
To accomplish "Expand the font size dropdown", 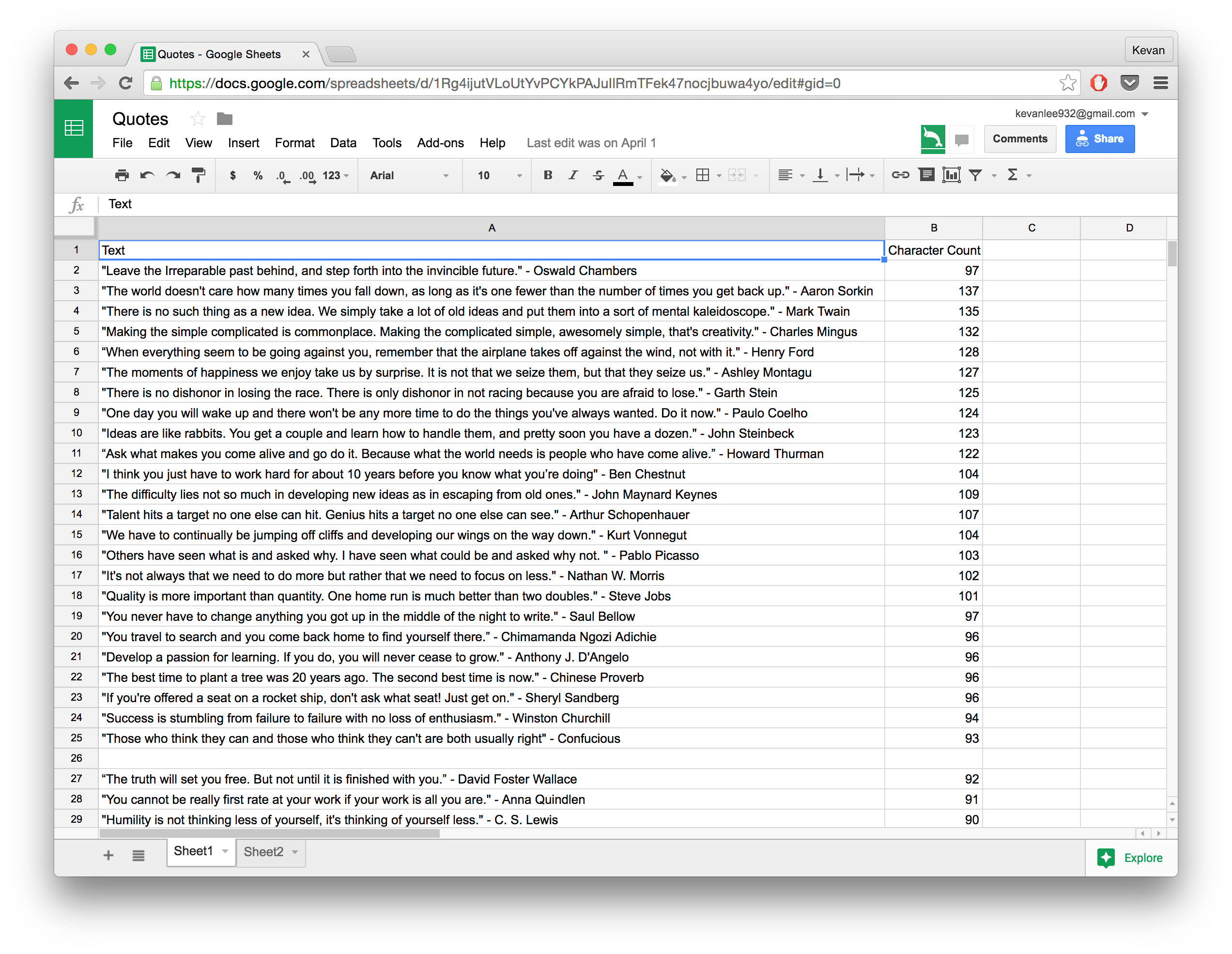I will click(x=496, y=175).
